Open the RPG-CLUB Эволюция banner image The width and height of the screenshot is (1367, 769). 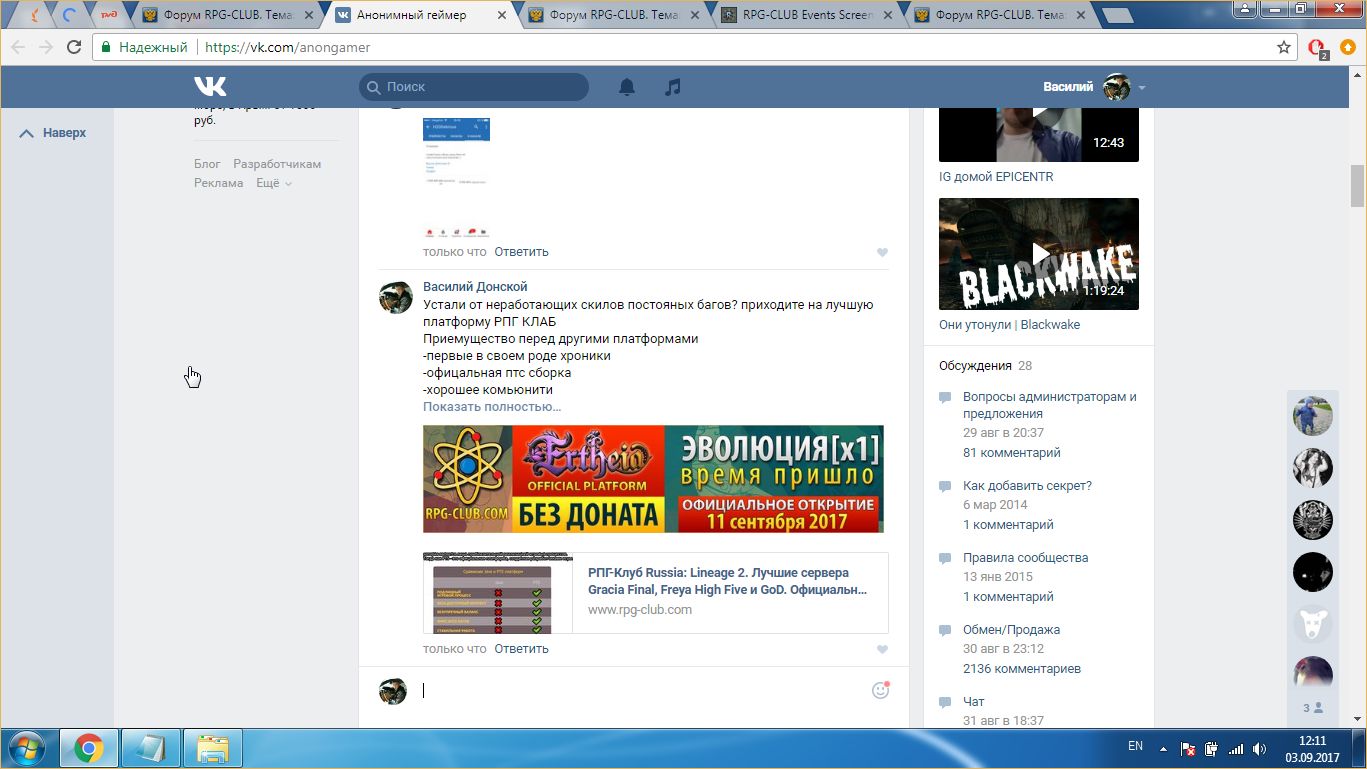[653, 479]
